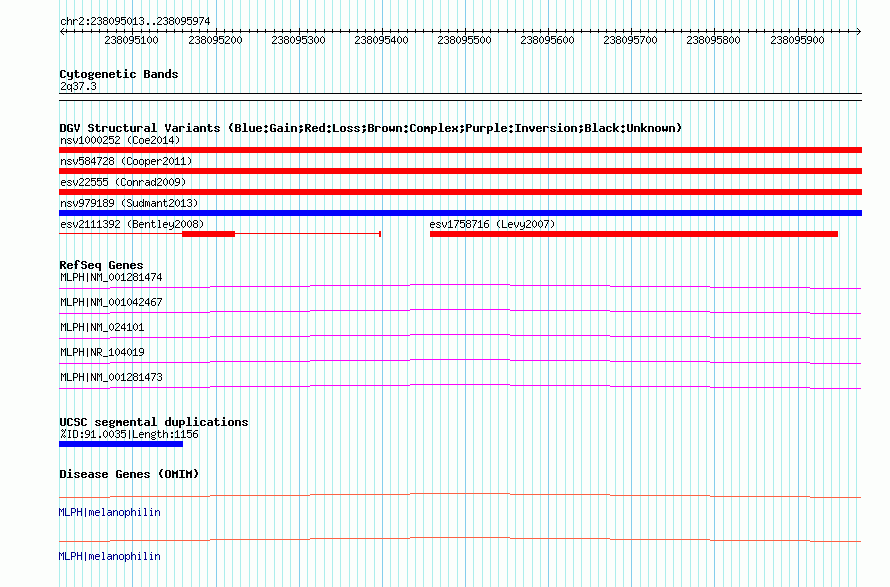Image resolution: width=890 pixels, height=587 pixels.
Task: Click the red bar under nsv1000252
Action: [x=460, y=150]
